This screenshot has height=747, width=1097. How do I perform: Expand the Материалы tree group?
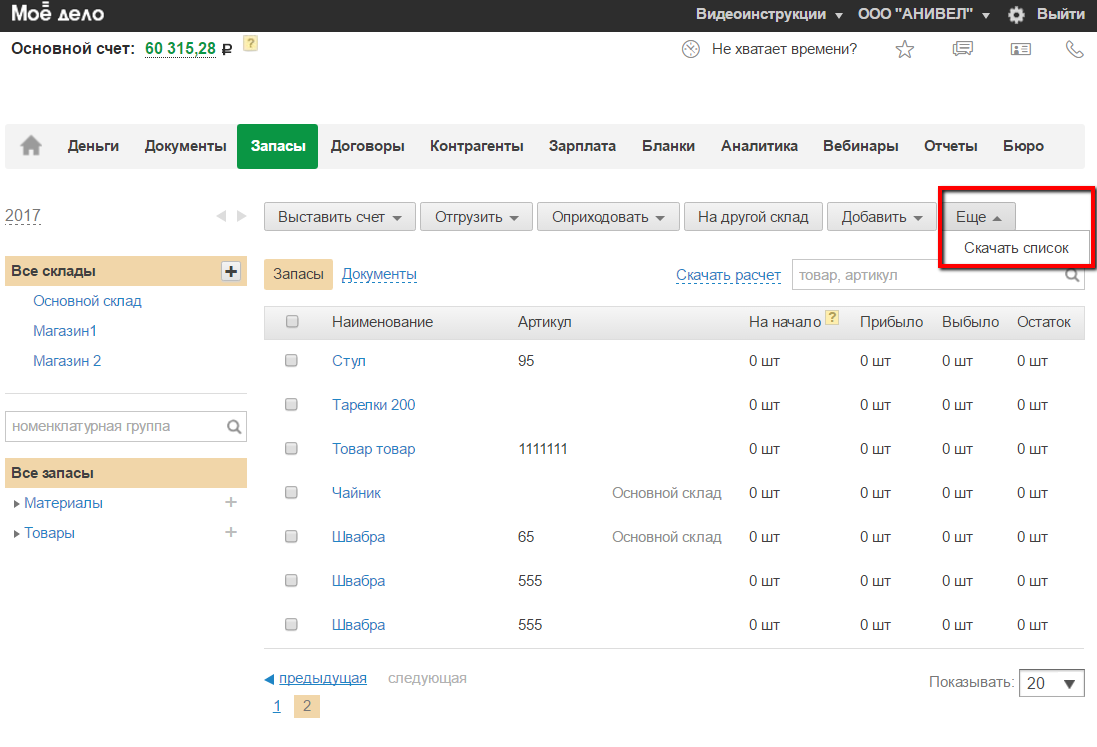coord(17,504)
